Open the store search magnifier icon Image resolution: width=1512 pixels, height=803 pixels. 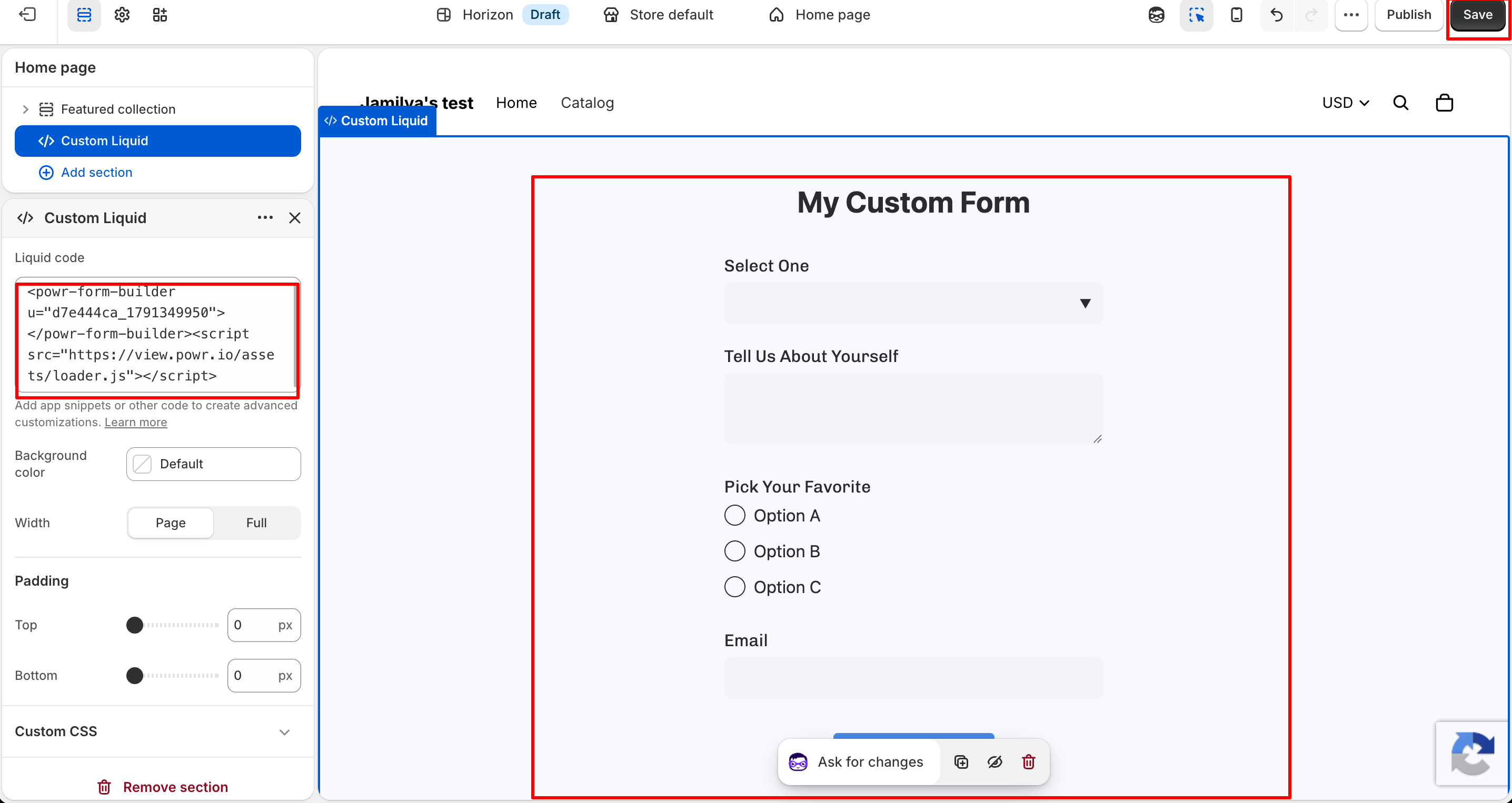click(x=1401, y=103)
